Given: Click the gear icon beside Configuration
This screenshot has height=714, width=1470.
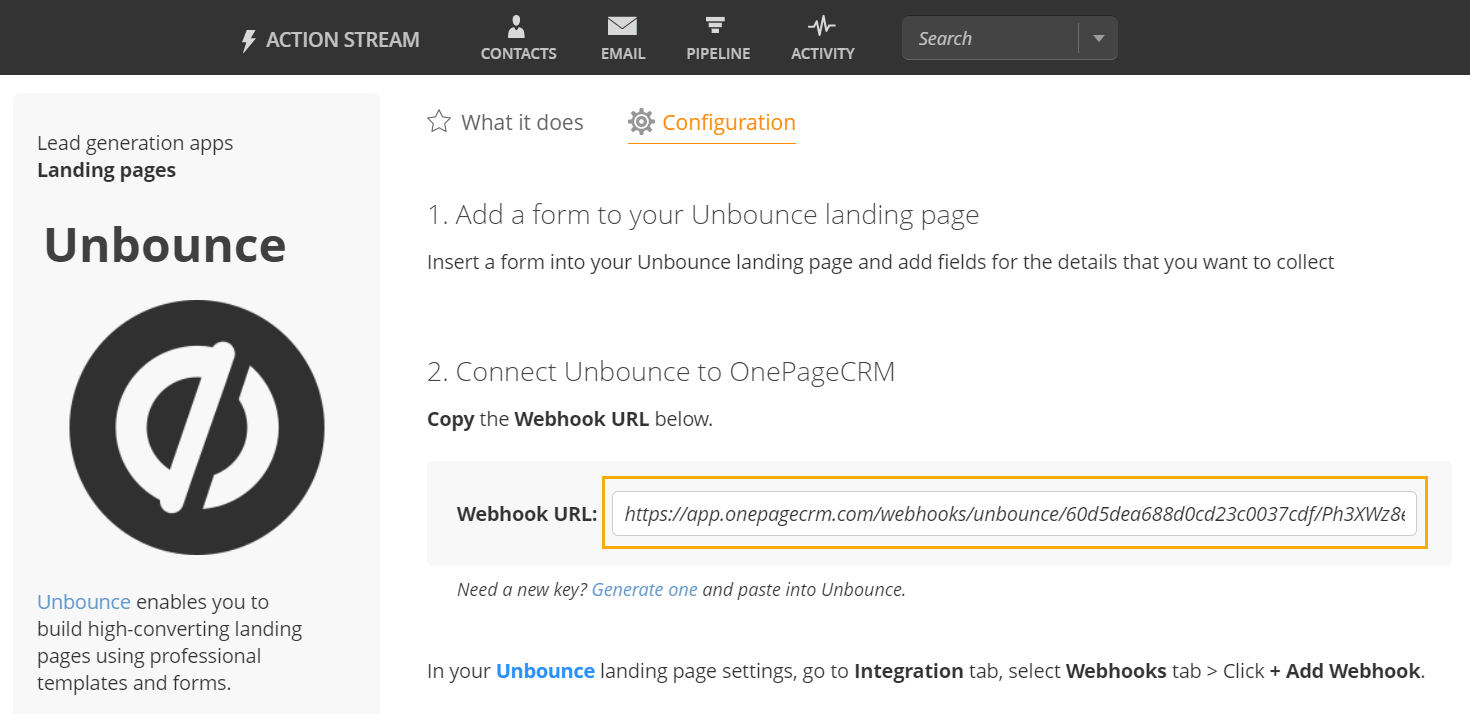Looking at the screenshot, I should pos(641,122).
